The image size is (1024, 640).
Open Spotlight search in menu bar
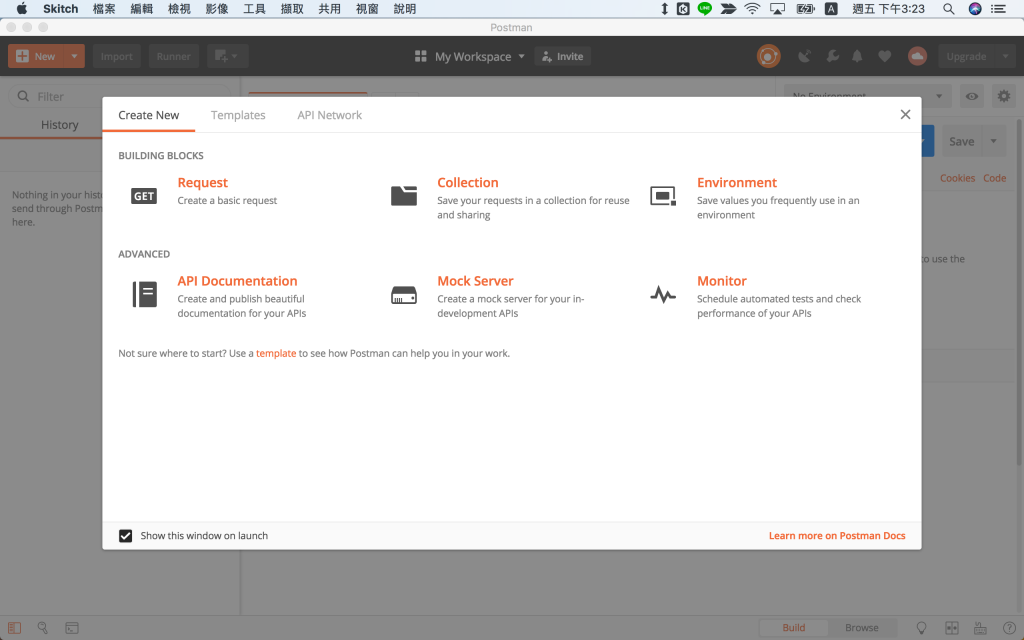tap(948, 8)
